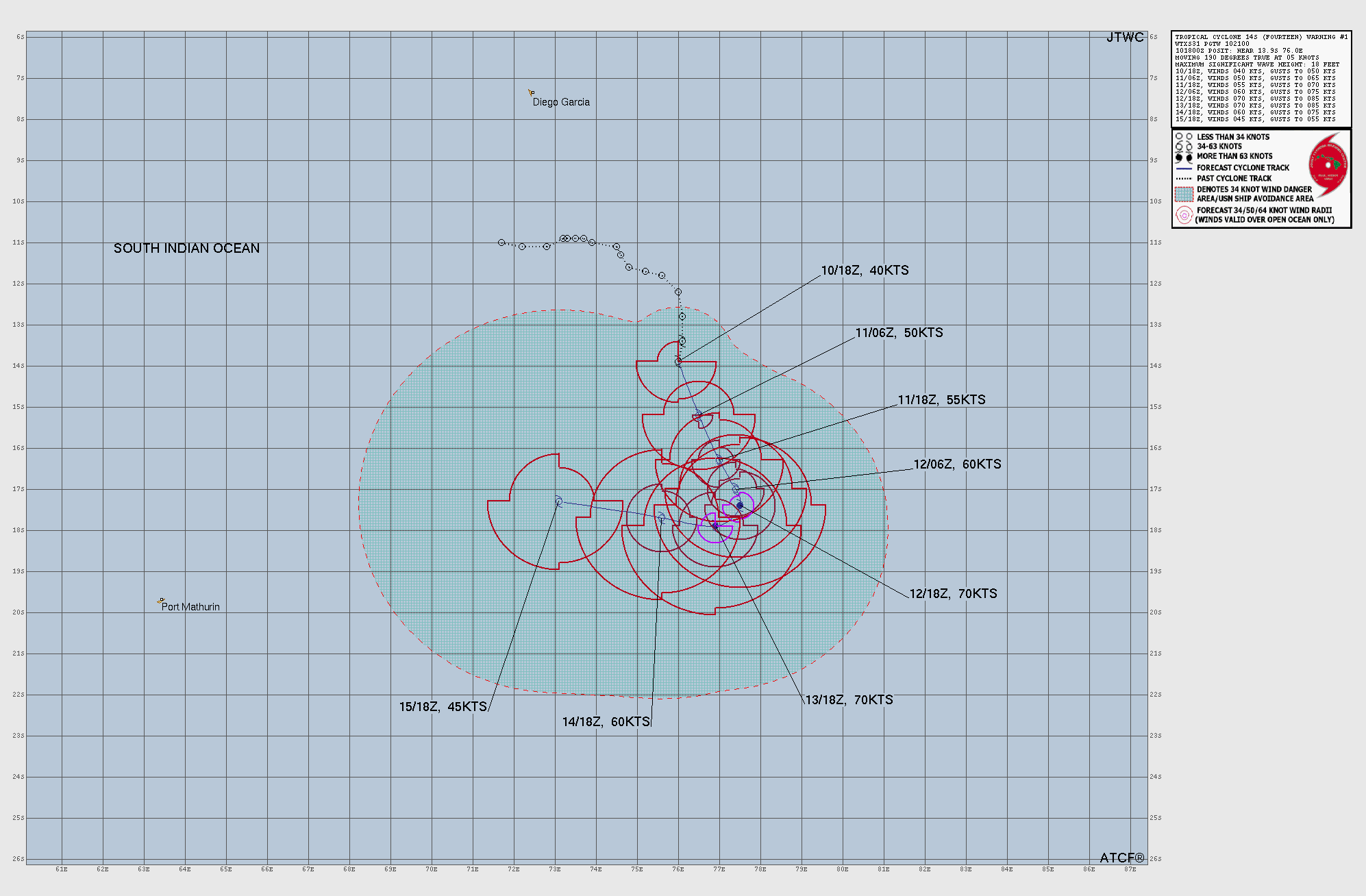Click the filled 12/18Z cyclone position symbol
This screenshot has height=896, width=1366.
740,506
